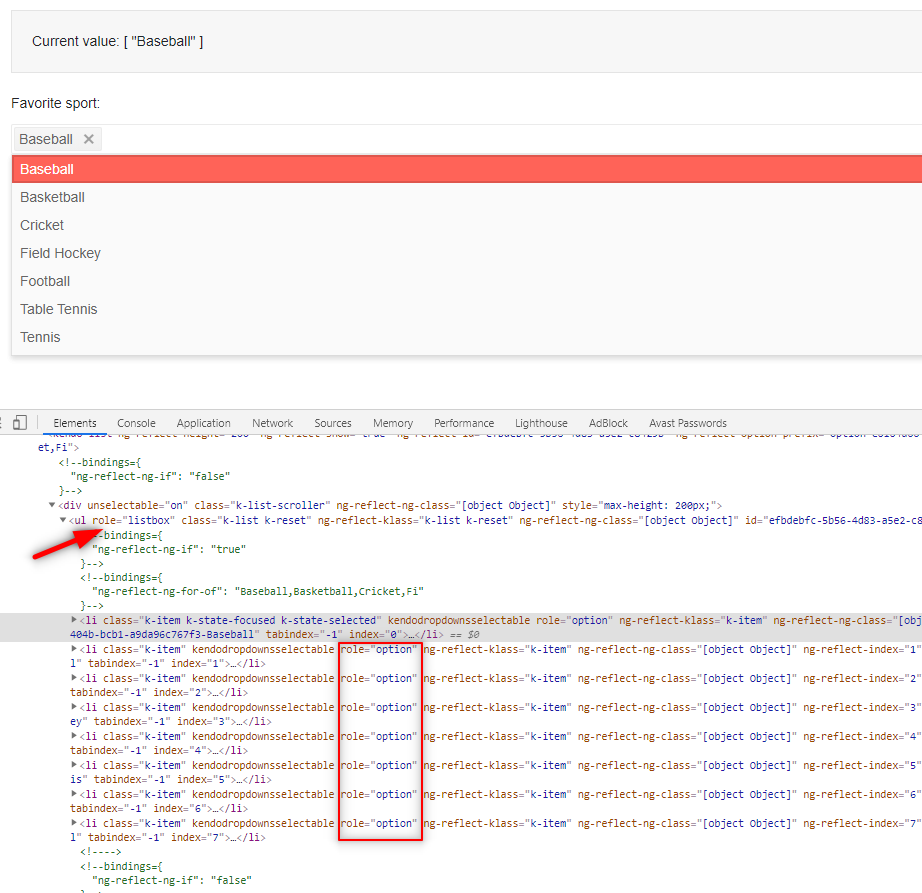Toggle the device emulation toolbar icon
Image resolution: width=922 pixels, height=893 pixels.
pos(19,423)
